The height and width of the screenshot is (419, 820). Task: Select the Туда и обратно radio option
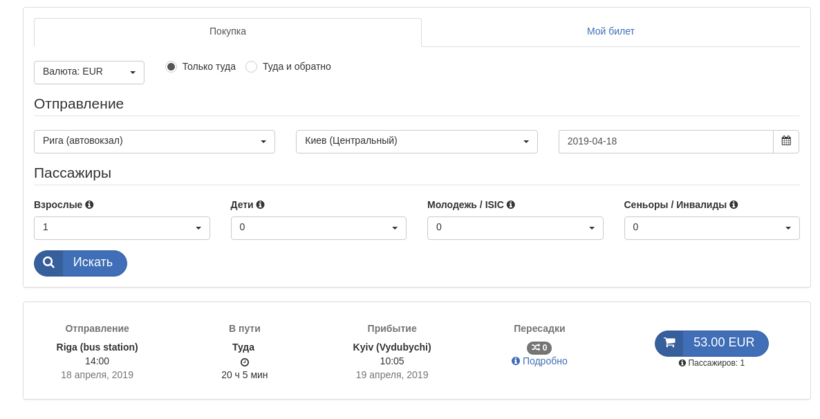[x=251, y=67]
